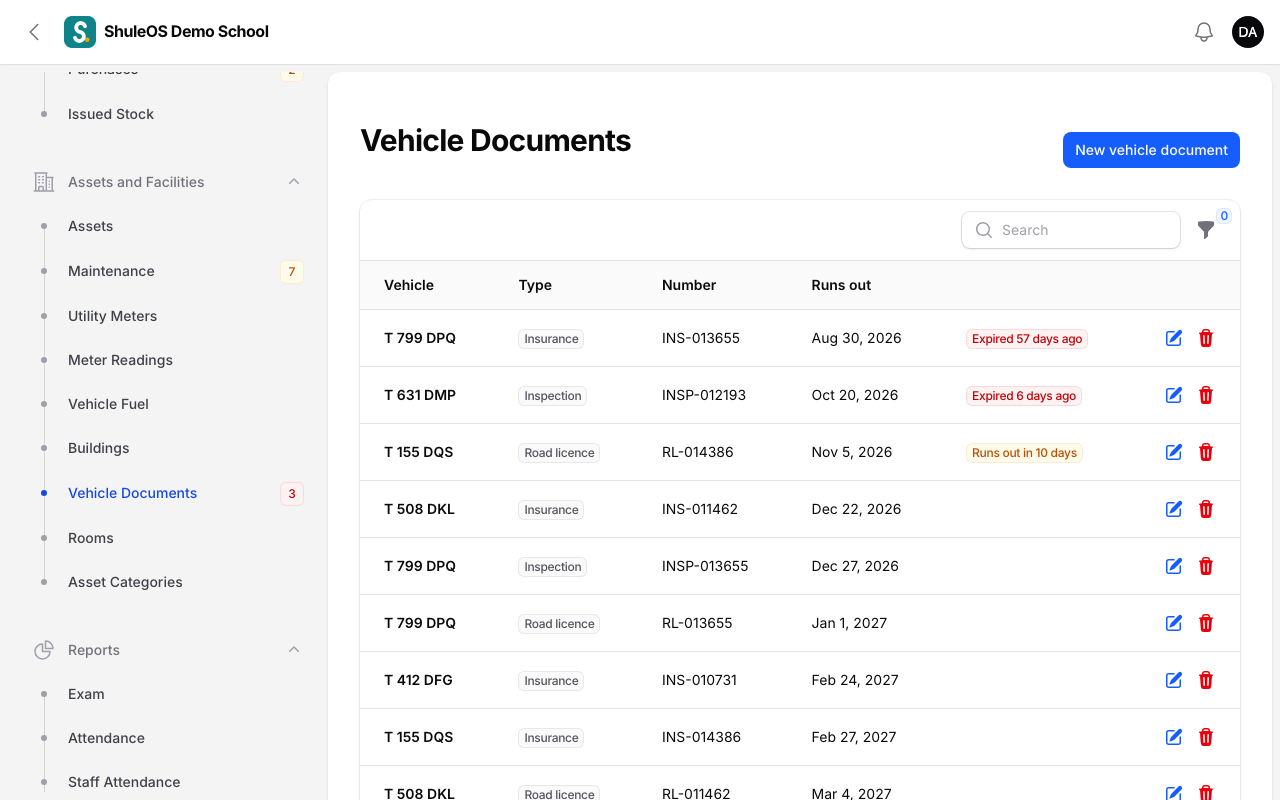Edit the INS-014386 insurance document
The height and width of the screenshot is (800, 1280).
tap(1174, 737)
